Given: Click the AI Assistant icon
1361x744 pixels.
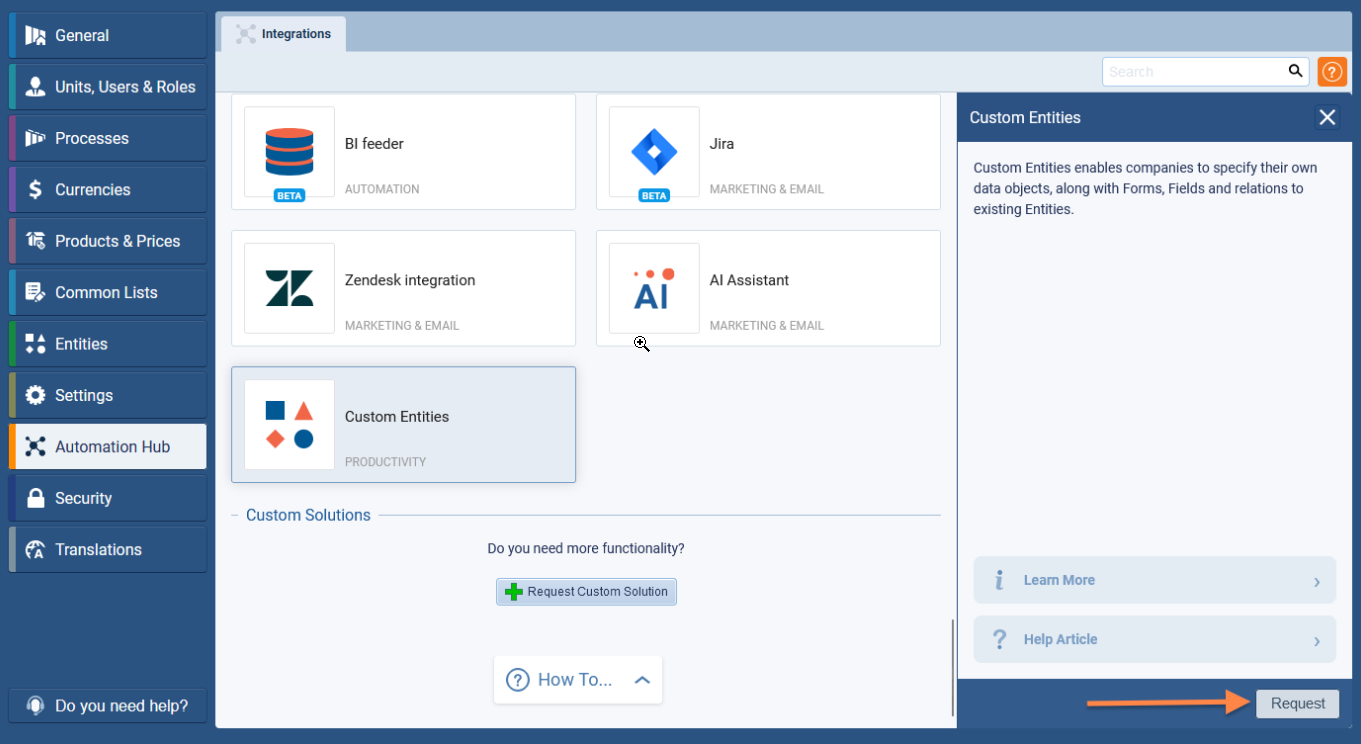Looking at the screenshot, I should coord(654,288).
